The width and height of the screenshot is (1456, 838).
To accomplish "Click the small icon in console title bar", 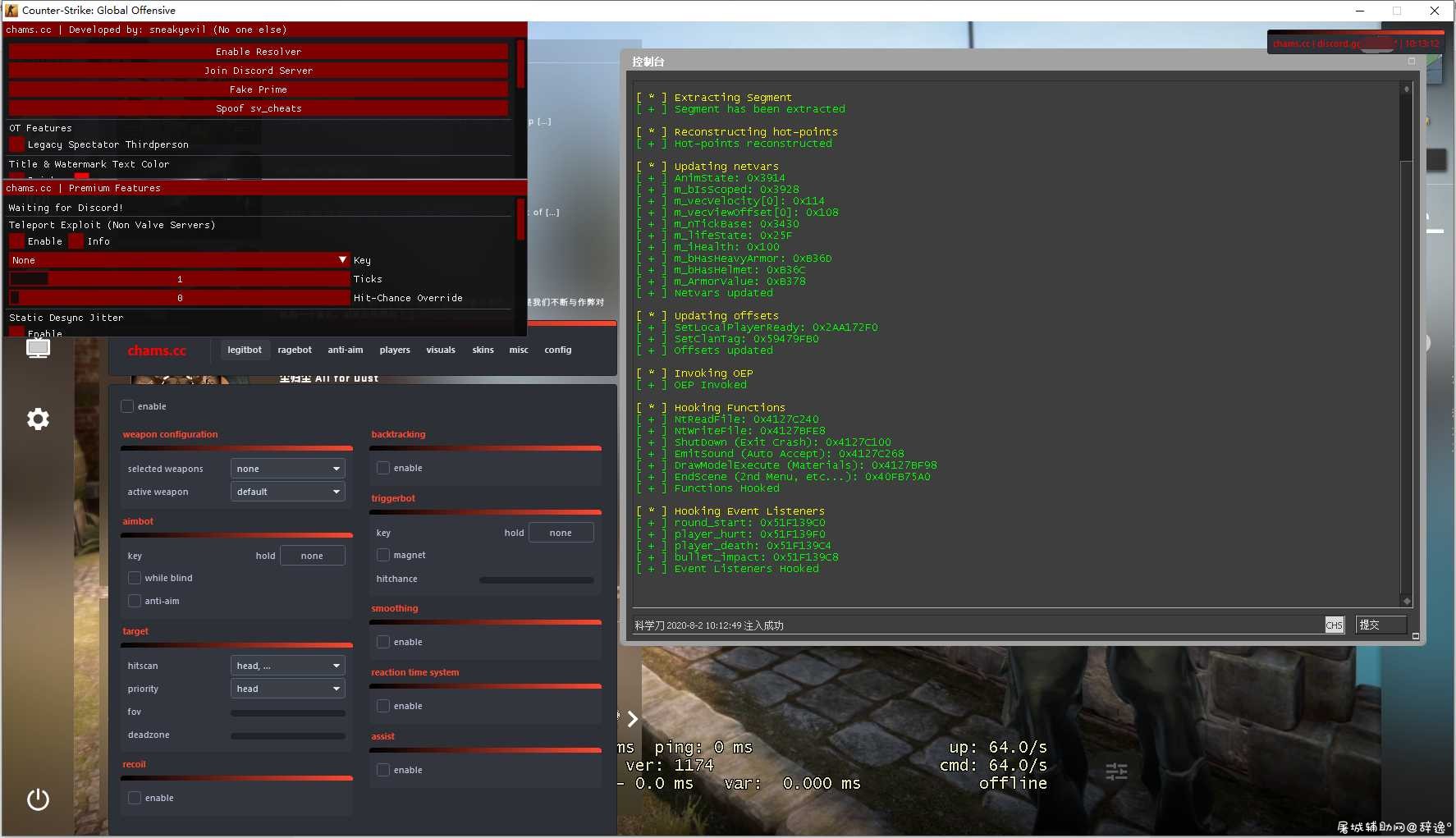I will (x=1412, y=61).
